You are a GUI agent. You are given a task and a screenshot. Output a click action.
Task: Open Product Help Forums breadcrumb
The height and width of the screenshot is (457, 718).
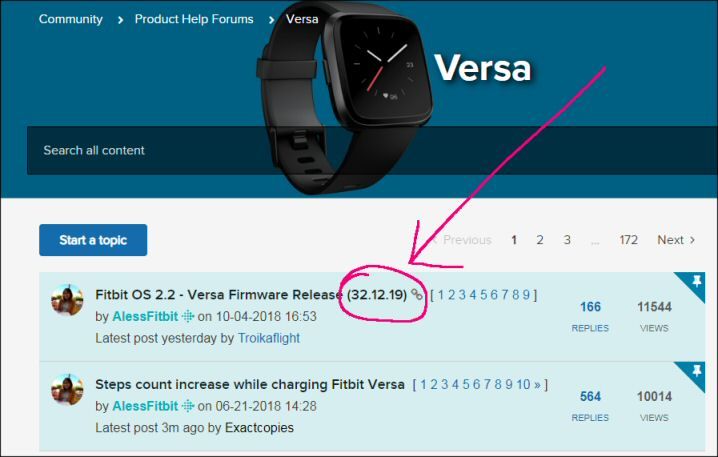pyautogui.click(x=194, y=19)
